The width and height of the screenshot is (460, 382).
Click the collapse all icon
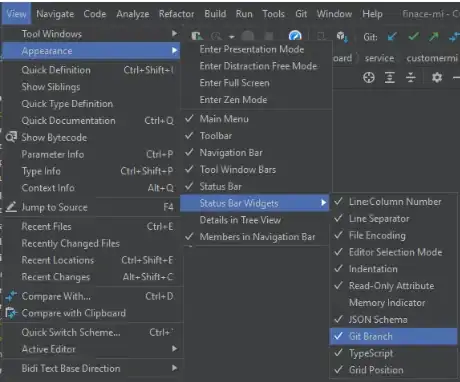[411, 78]
